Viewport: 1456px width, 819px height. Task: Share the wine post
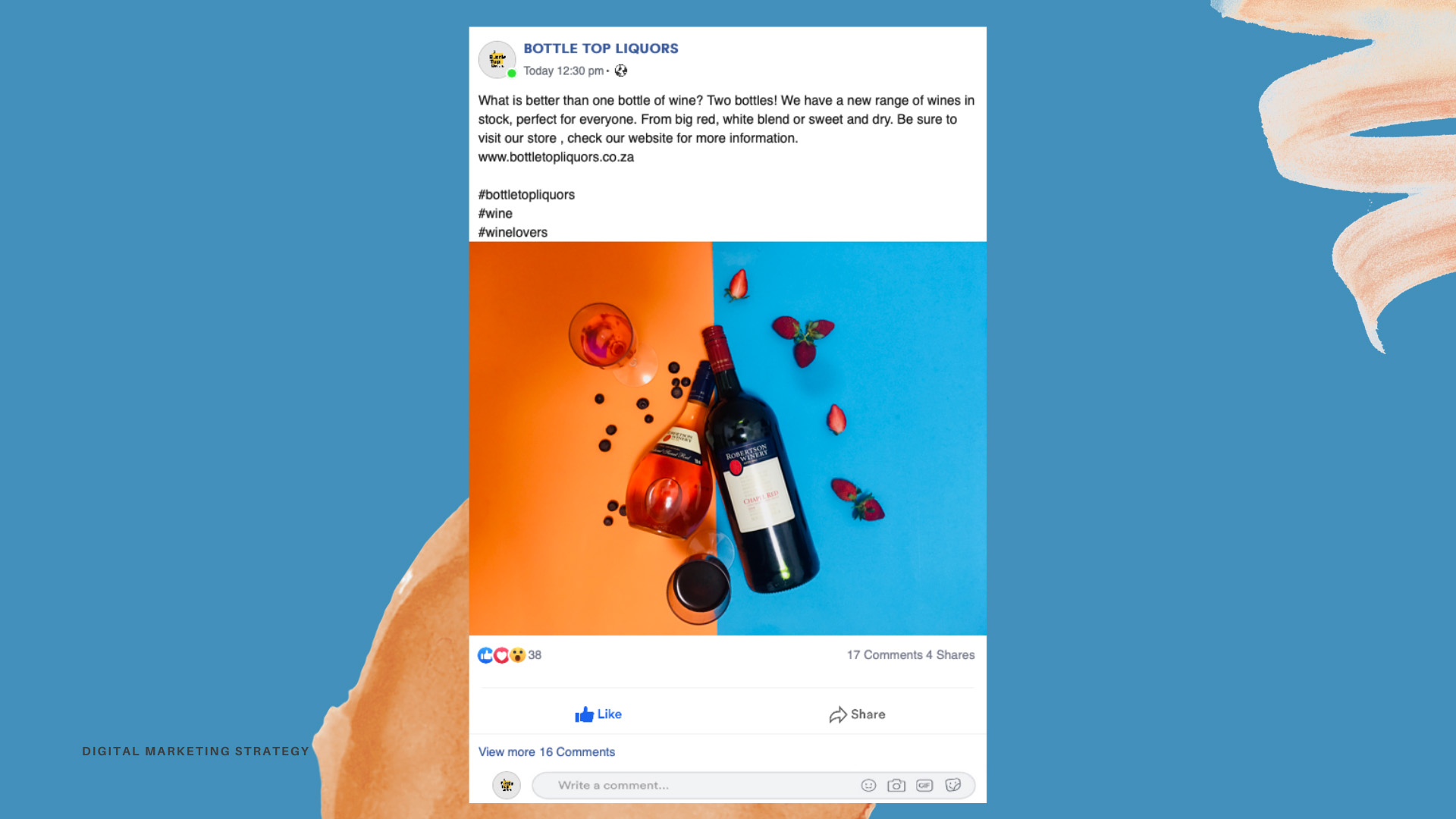[857, 714]
